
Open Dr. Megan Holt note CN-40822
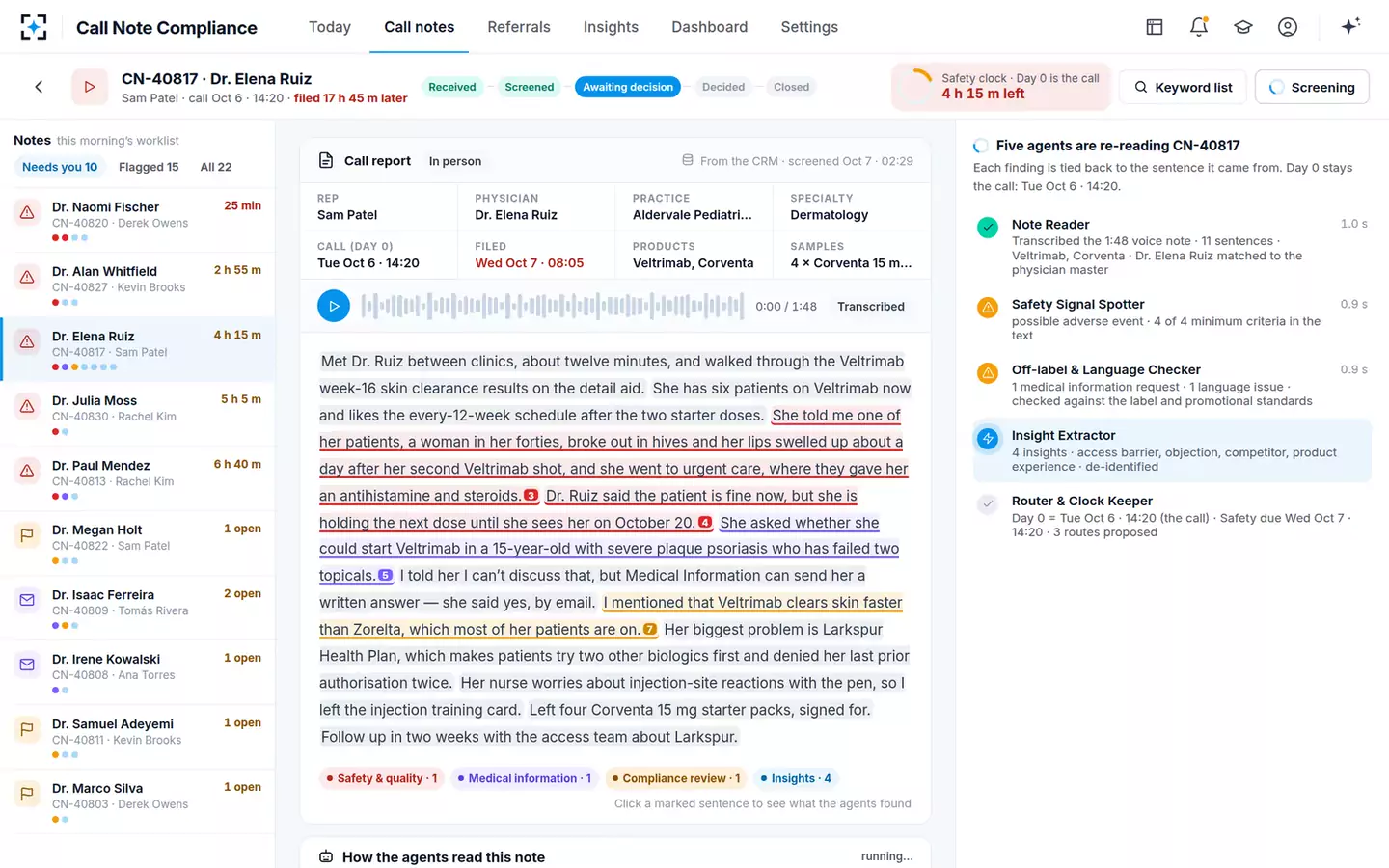138,544
